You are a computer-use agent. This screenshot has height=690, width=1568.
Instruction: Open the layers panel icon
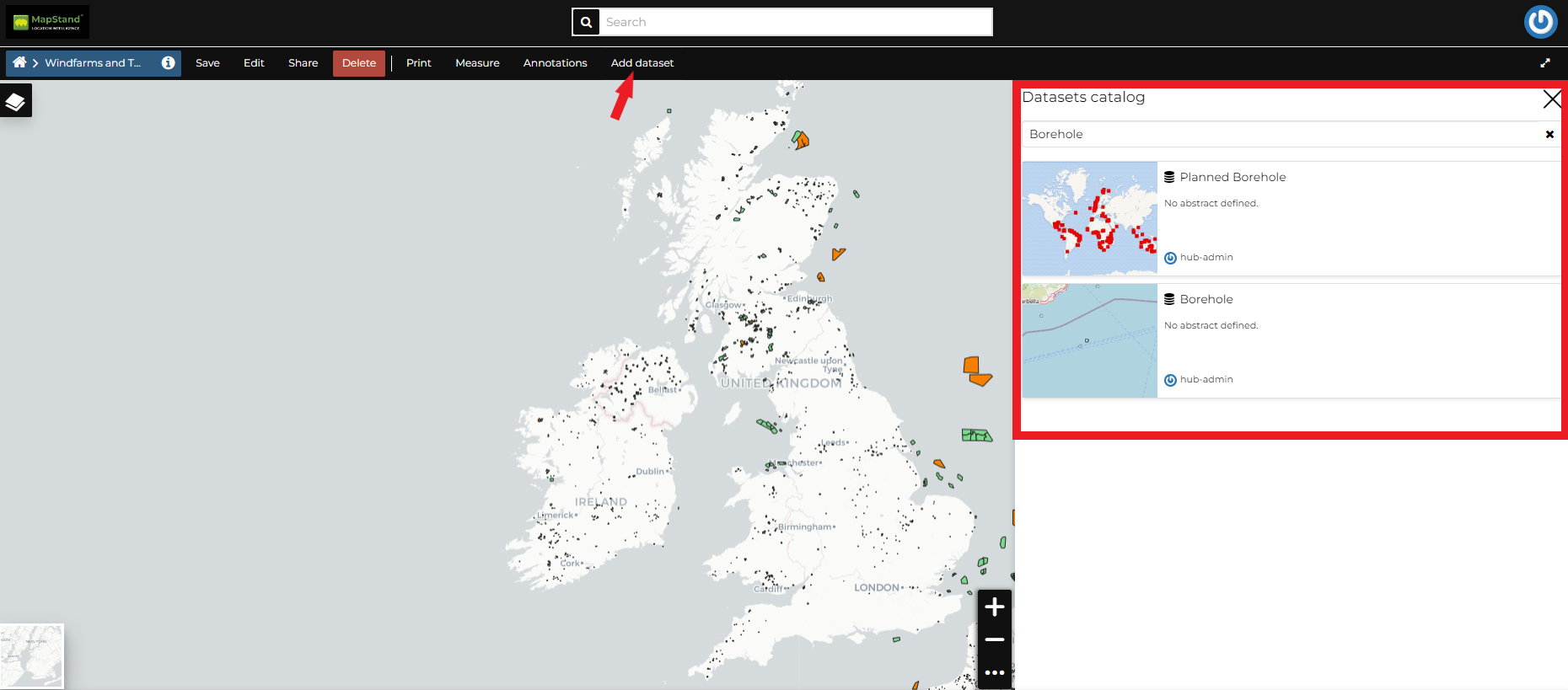point(15,101)
